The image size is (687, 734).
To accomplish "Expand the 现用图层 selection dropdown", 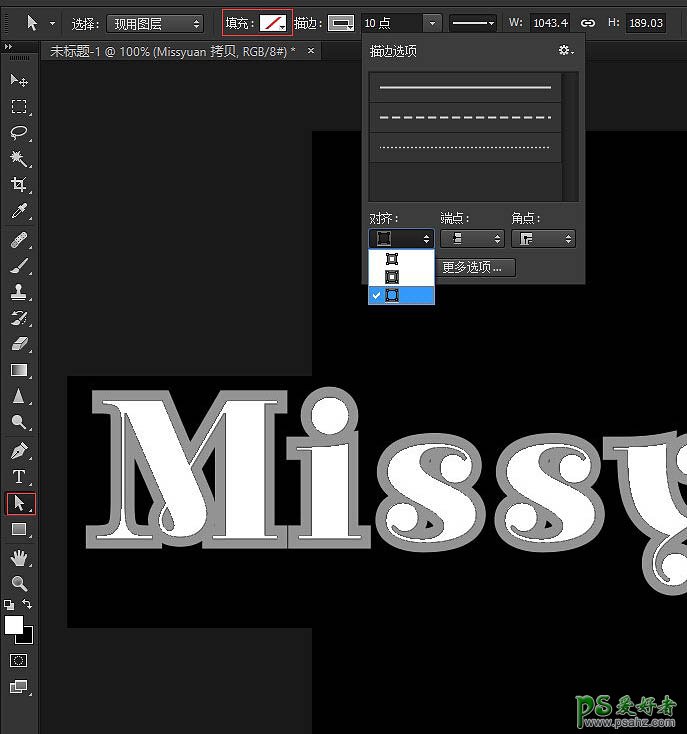I will [154, 23].
